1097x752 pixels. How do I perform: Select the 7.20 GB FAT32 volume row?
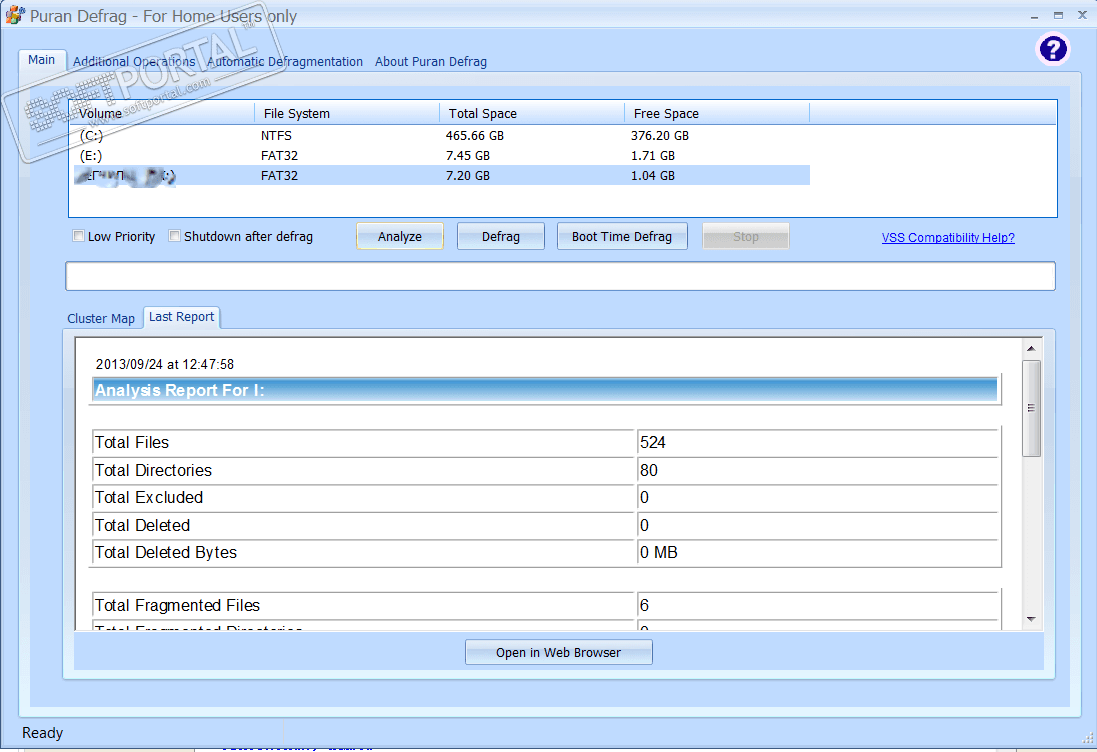[x=442, y=175]
